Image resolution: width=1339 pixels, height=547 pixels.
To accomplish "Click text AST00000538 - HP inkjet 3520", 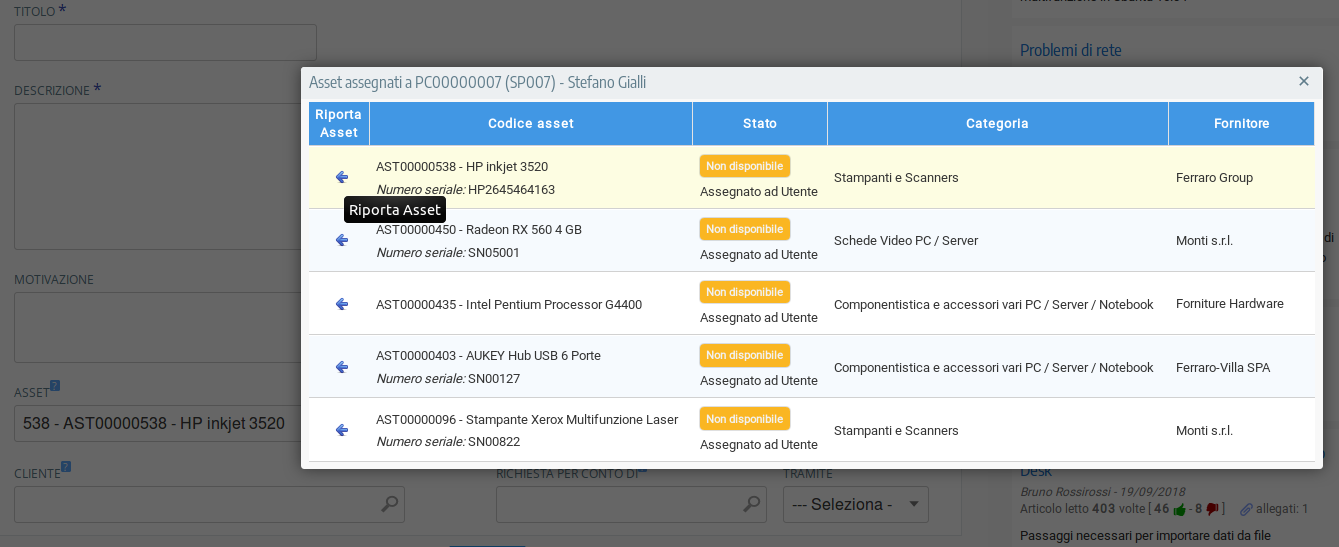I will tap(462, 167).
